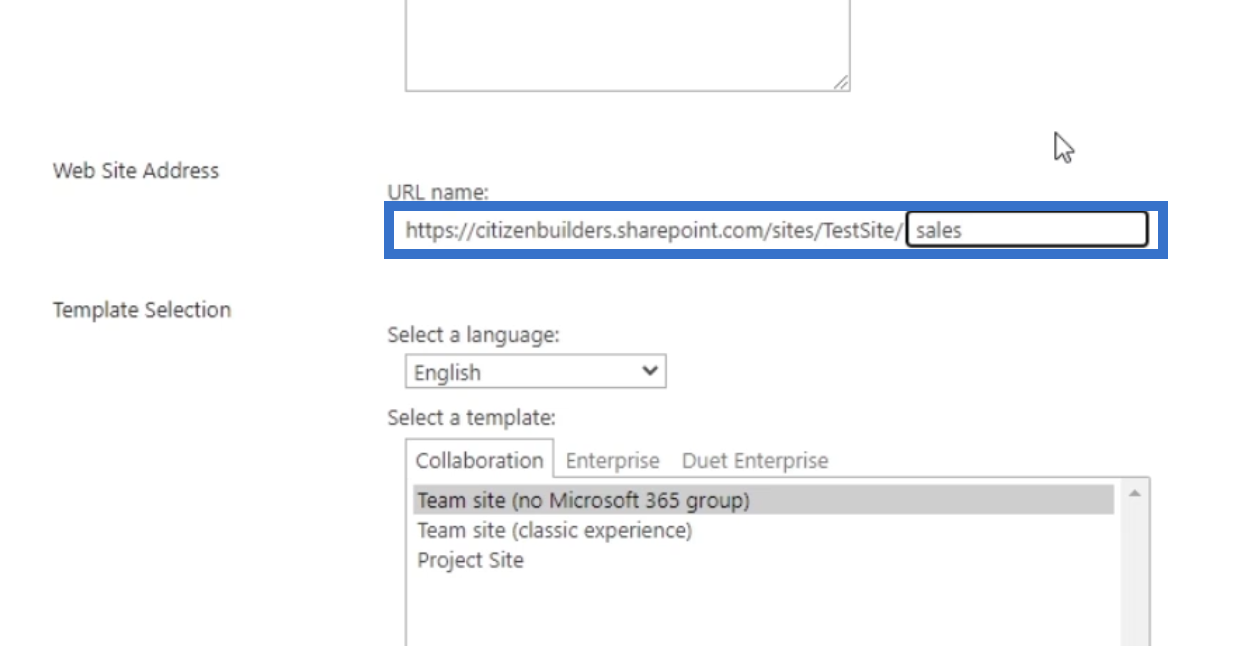Click the 'Select a template:' label

coord(471,417)
